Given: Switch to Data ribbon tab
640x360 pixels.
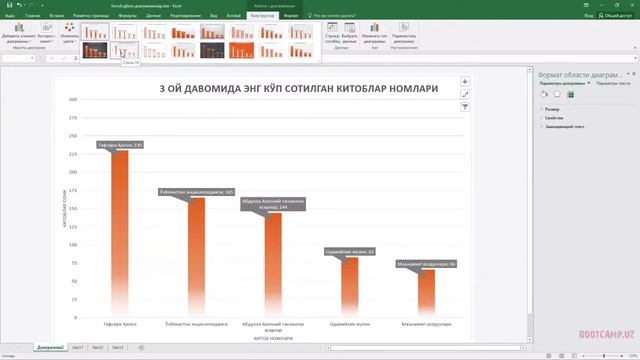Looking at the screenshot, I should pos(153,16).
